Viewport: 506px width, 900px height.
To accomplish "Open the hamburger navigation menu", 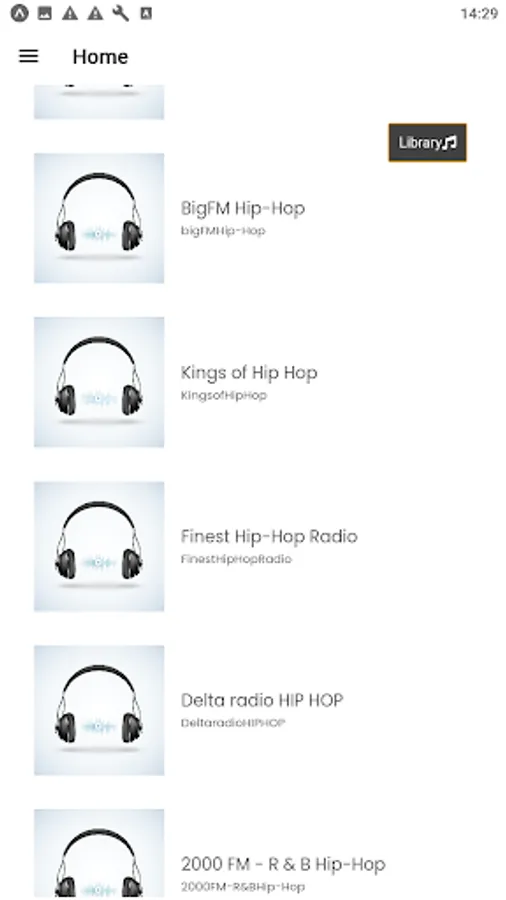I will click(28, 56).
